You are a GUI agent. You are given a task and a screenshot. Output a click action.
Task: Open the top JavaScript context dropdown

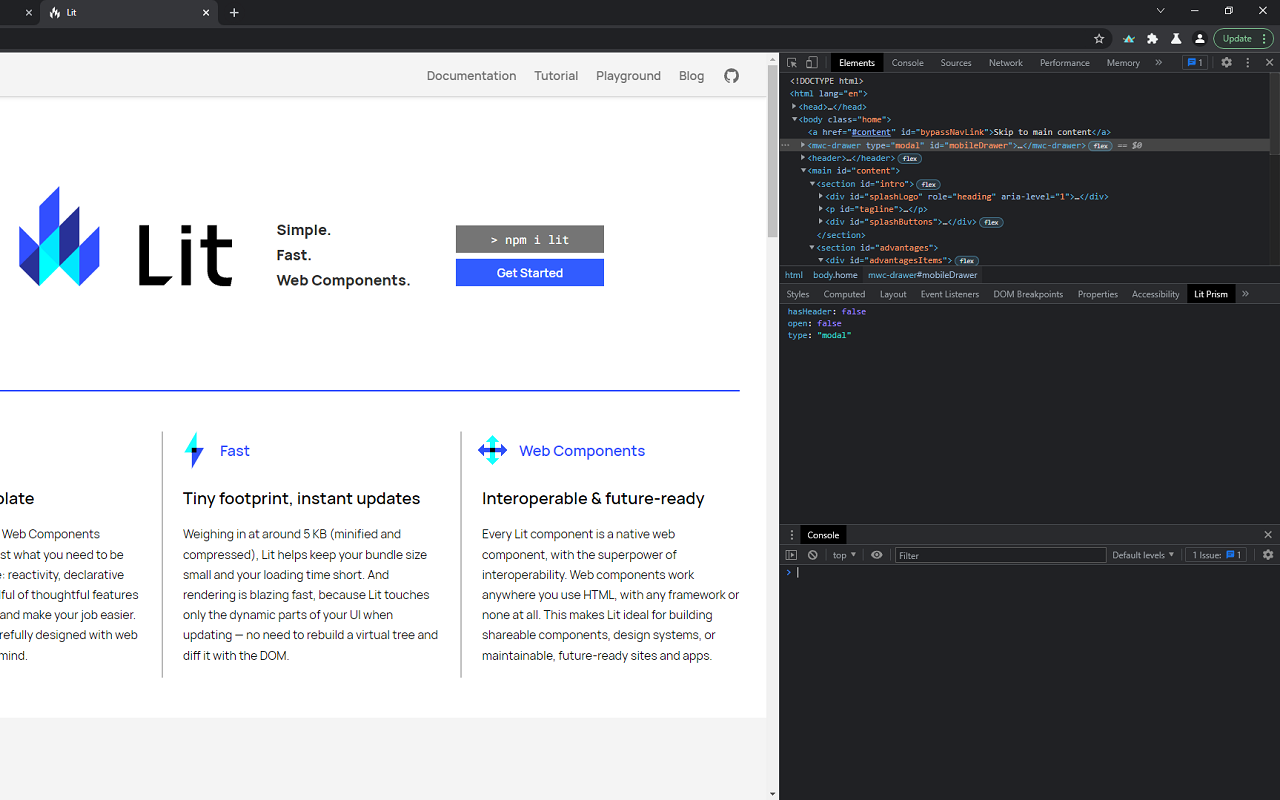click(x=845, y=555)
